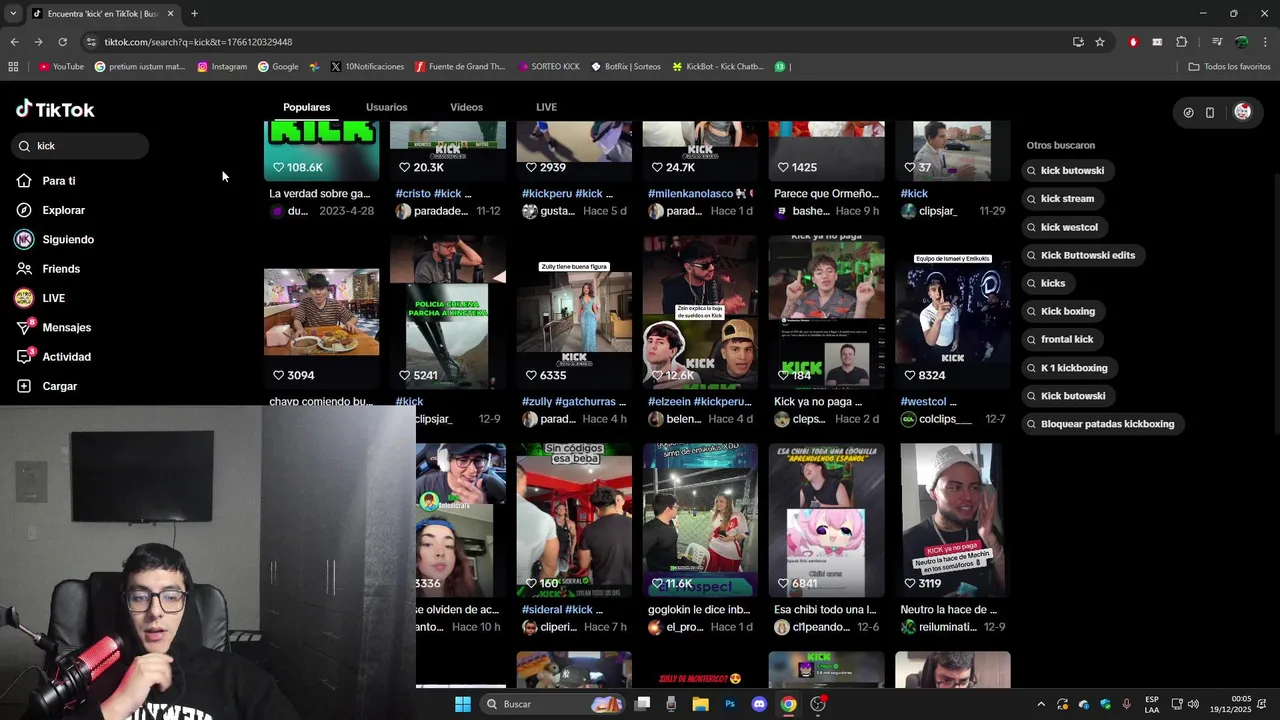Open the 11.6K likes video thumbnail
Viewport: 1280px width, 720px height.
tap(700, 520)
